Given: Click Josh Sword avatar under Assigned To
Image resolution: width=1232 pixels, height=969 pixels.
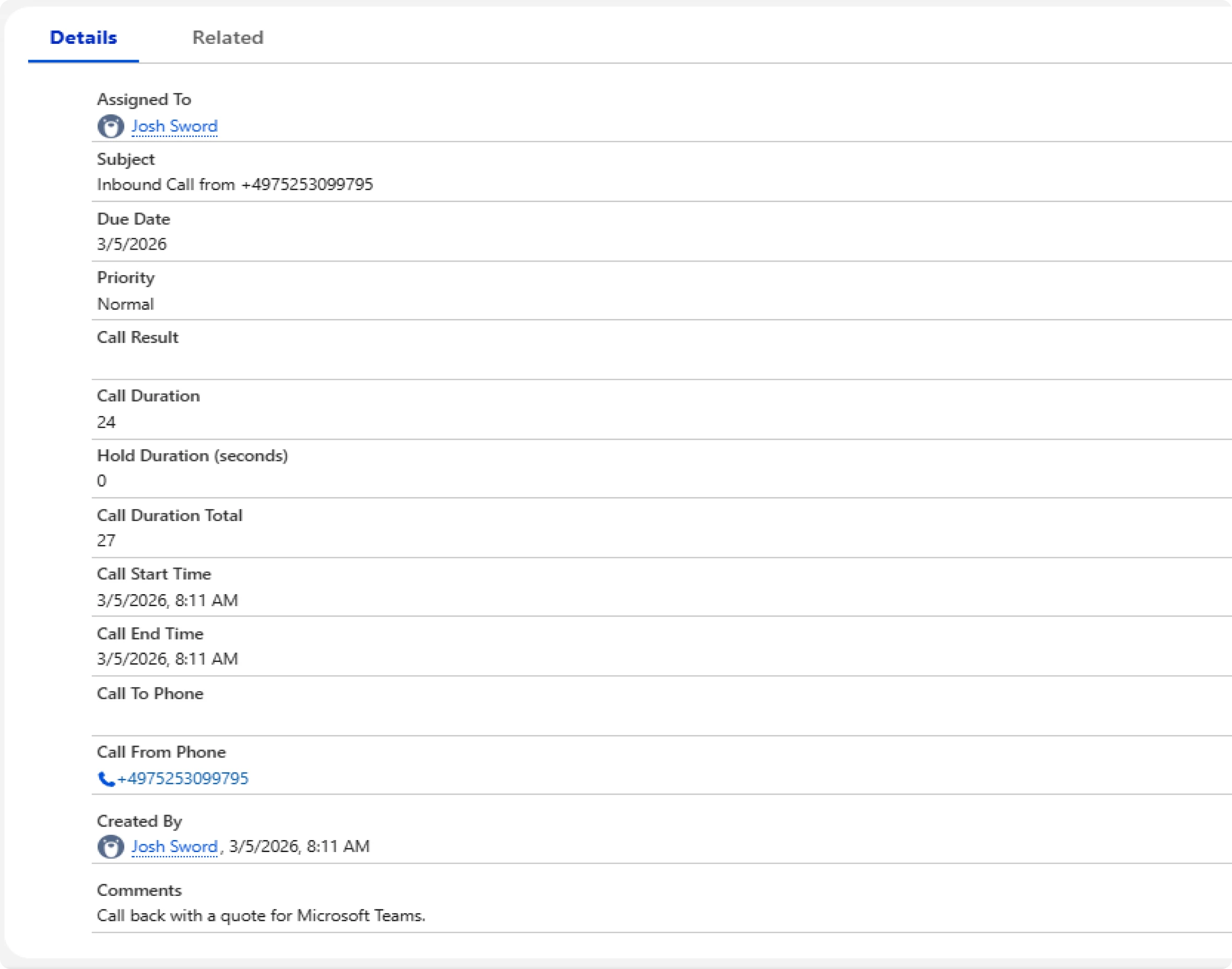Looking at the screenshot, I should coord(111,126).
